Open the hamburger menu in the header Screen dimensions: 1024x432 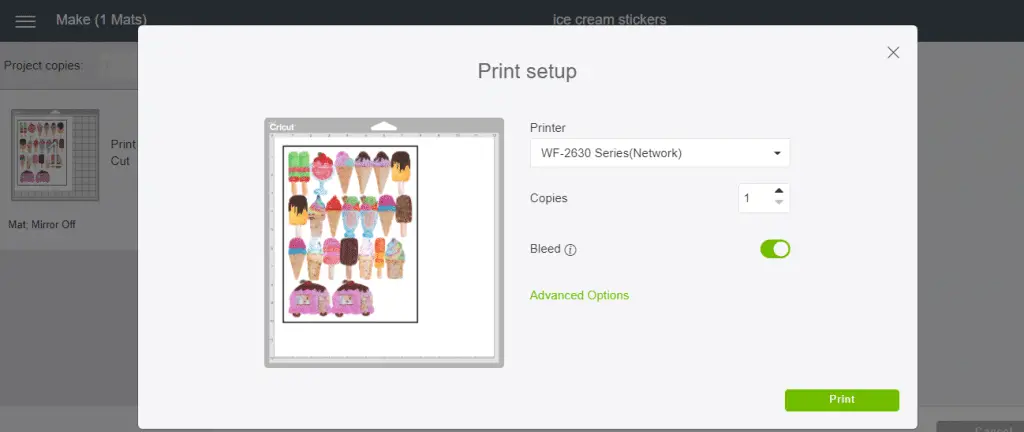tap(25, 21)
